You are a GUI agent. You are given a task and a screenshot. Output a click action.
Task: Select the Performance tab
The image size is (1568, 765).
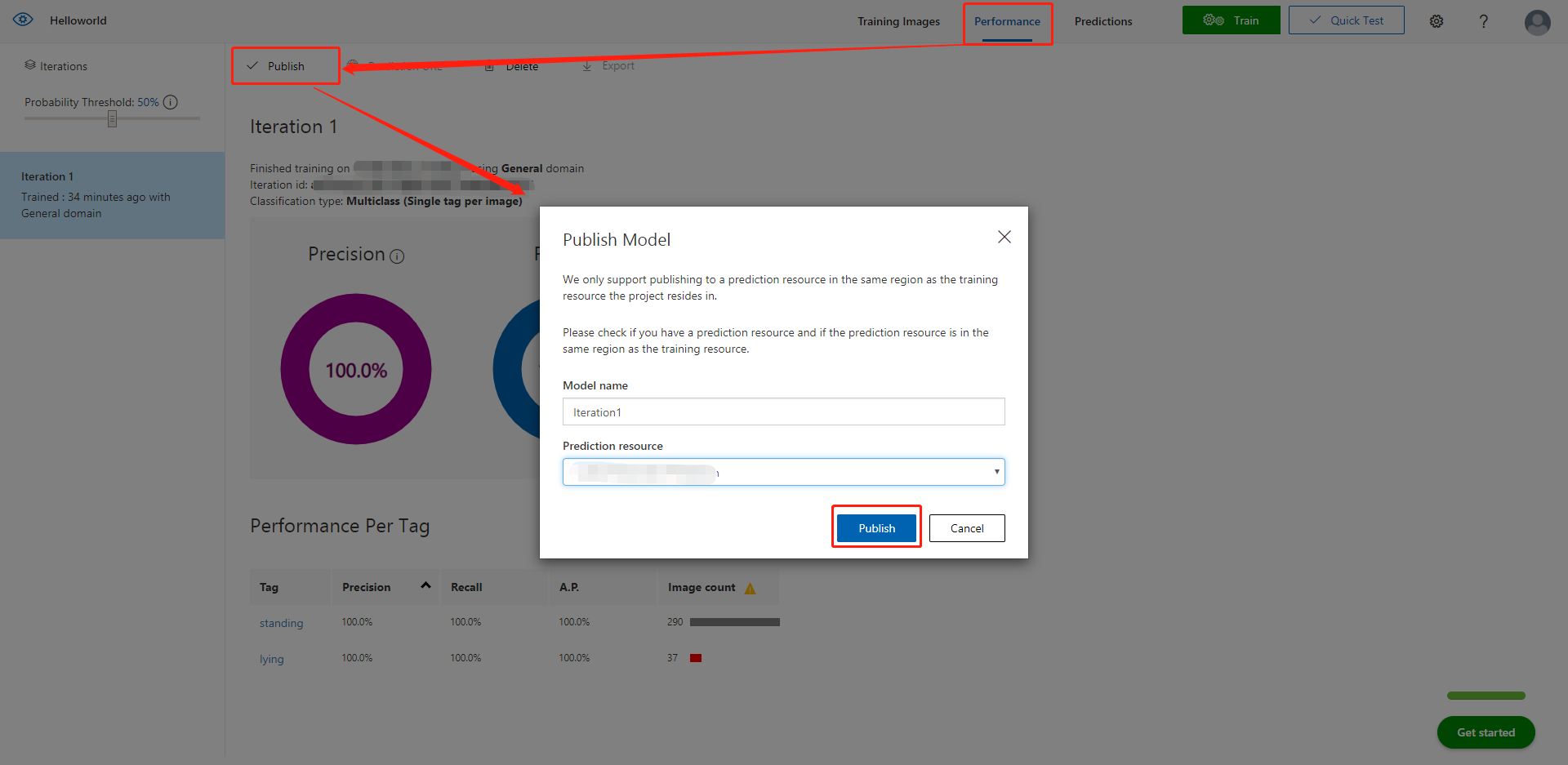coord(1007,21)
